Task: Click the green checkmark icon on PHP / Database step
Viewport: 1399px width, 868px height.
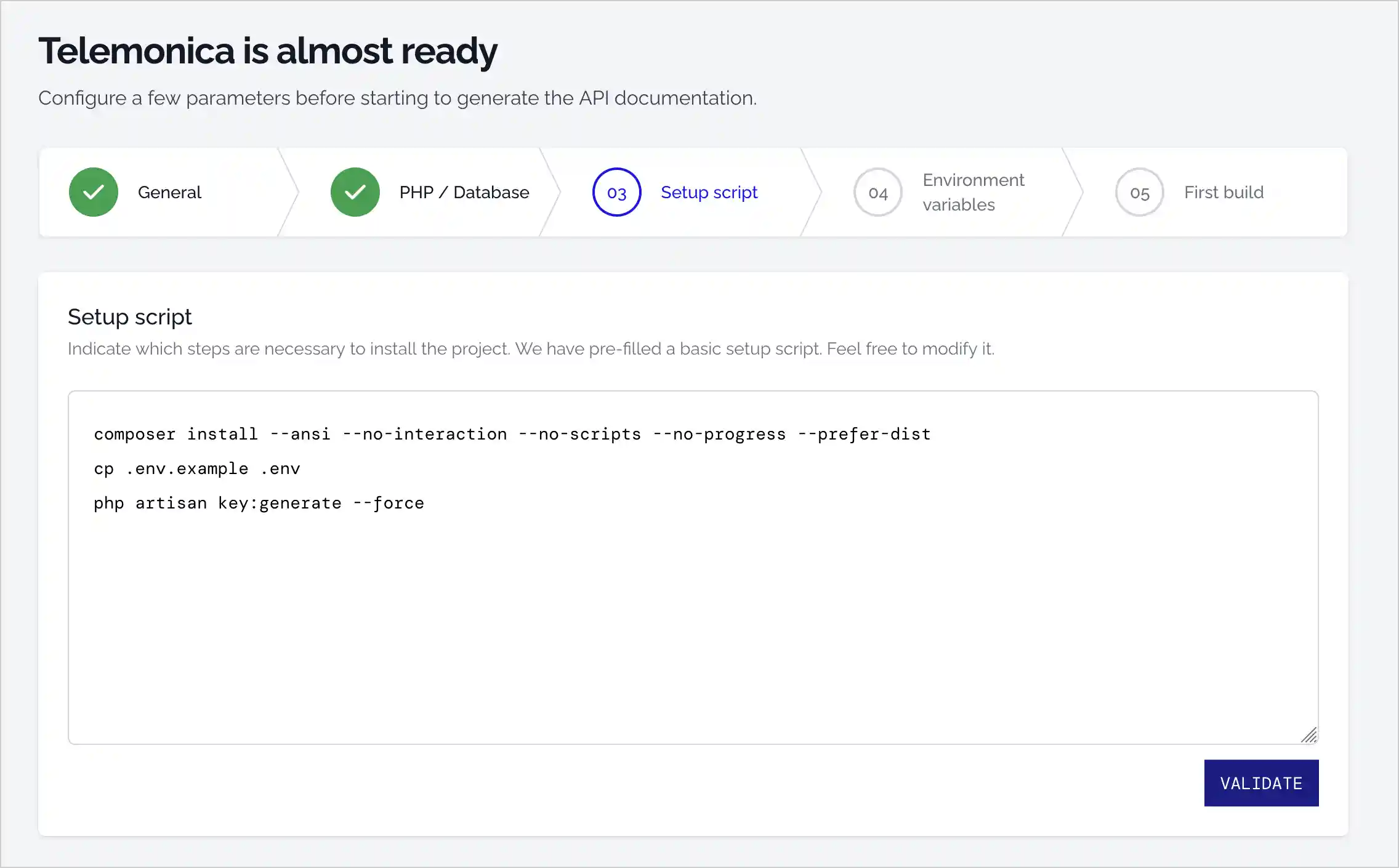Action: tap(354, 191)
